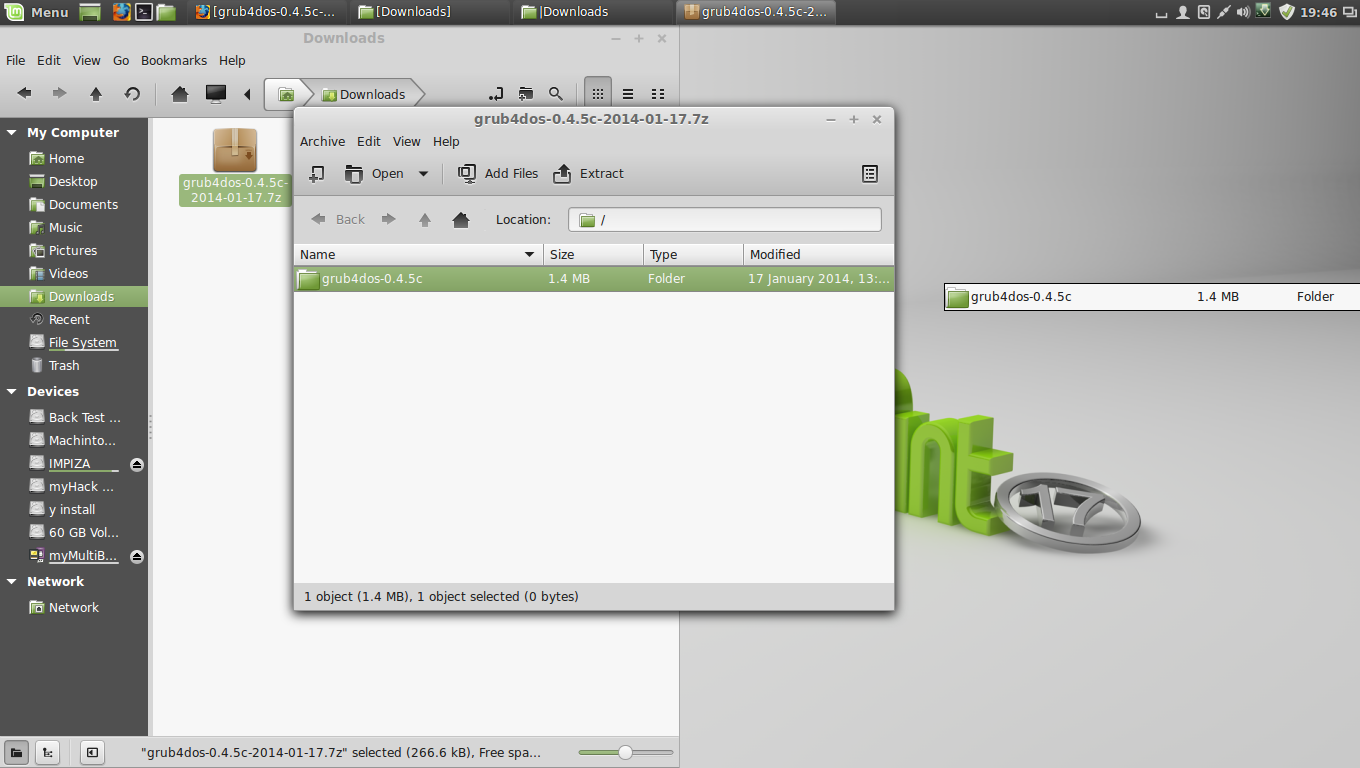Collapse the My Computer sidebar section
The height and width of the screenshot is (768, 1360).
point(12,132)
